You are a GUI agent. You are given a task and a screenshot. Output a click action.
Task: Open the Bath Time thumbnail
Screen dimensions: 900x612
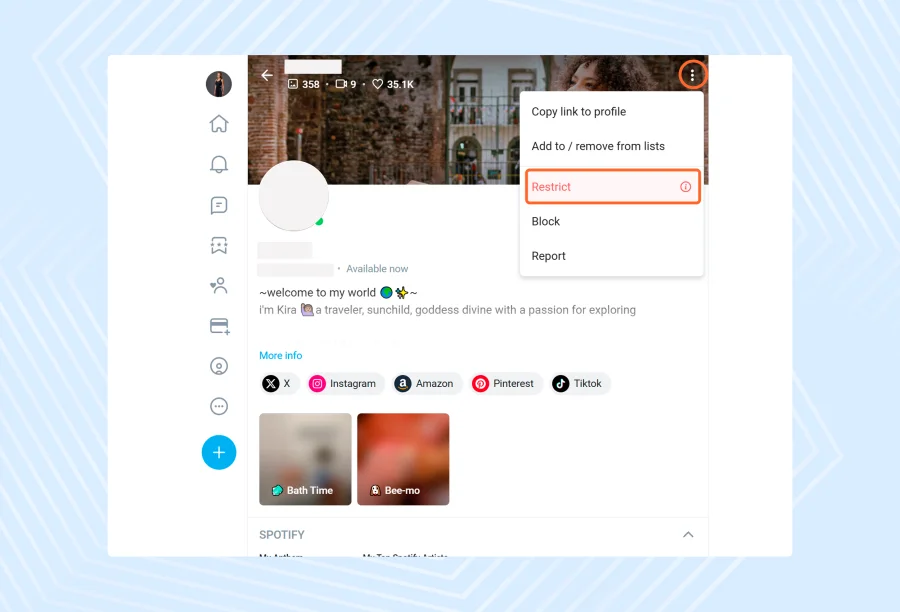[305, 459]
